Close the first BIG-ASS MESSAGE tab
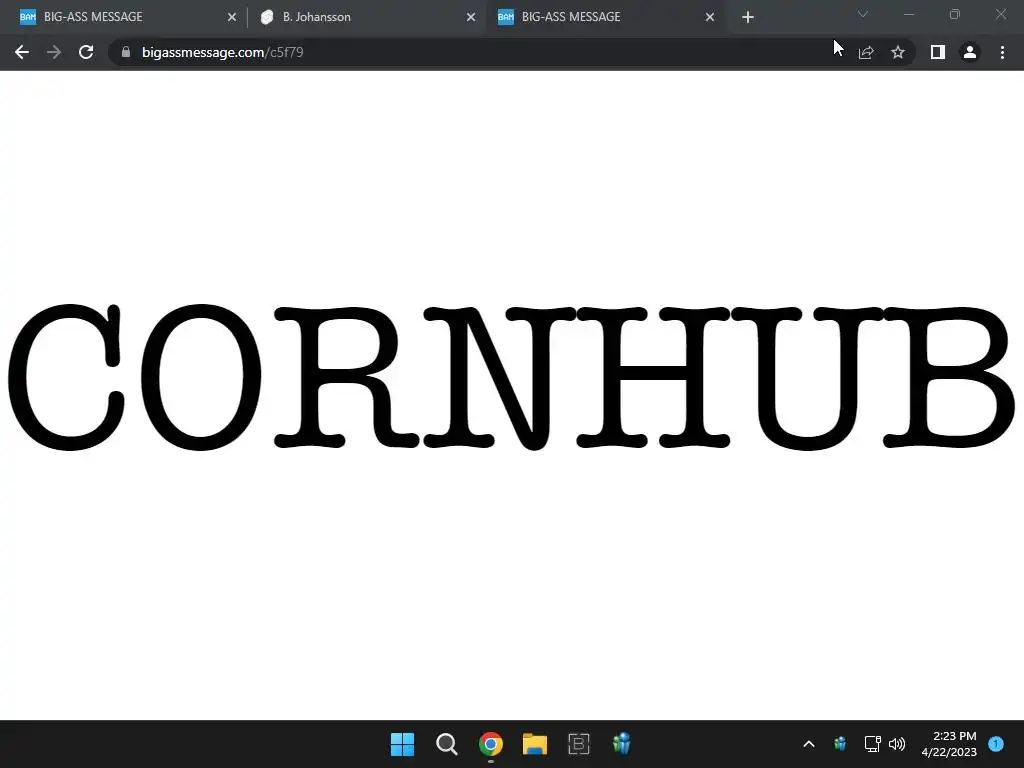 coord(232,18)
